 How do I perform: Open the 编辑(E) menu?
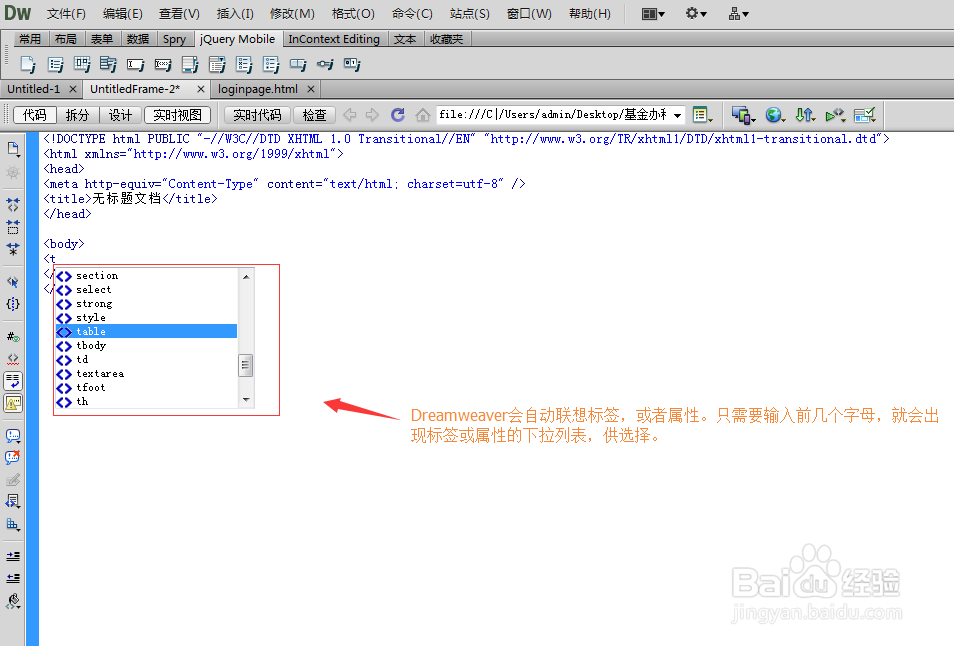(122, 13)
